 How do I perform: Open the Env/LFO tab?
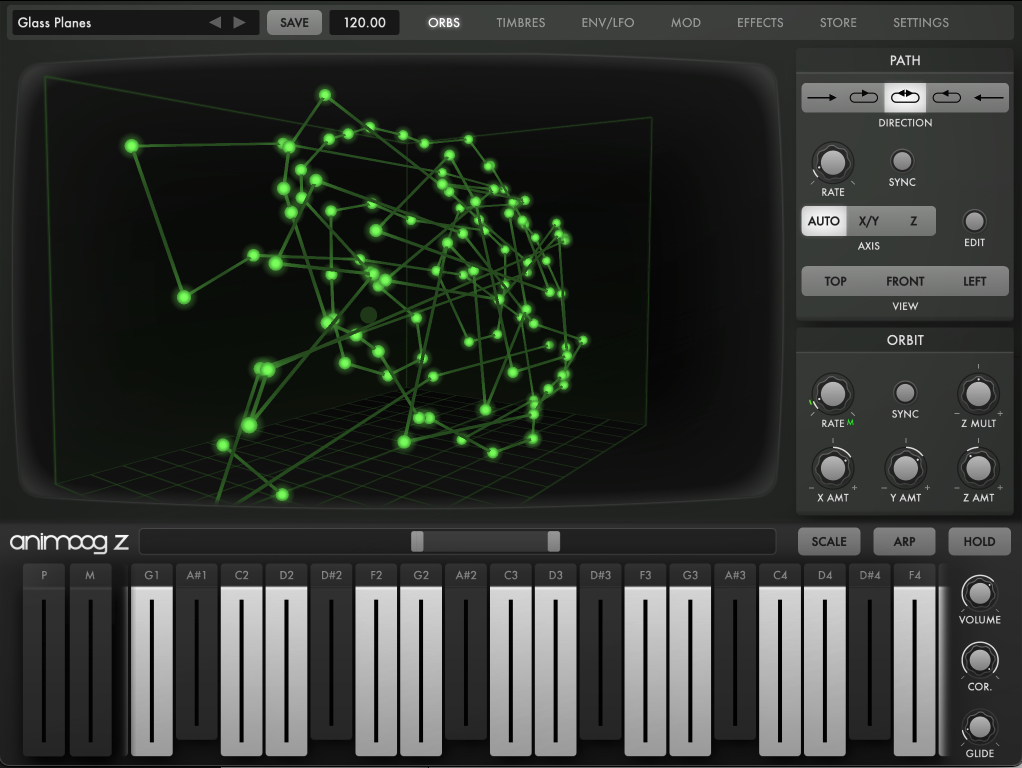(x=607, y=23)
